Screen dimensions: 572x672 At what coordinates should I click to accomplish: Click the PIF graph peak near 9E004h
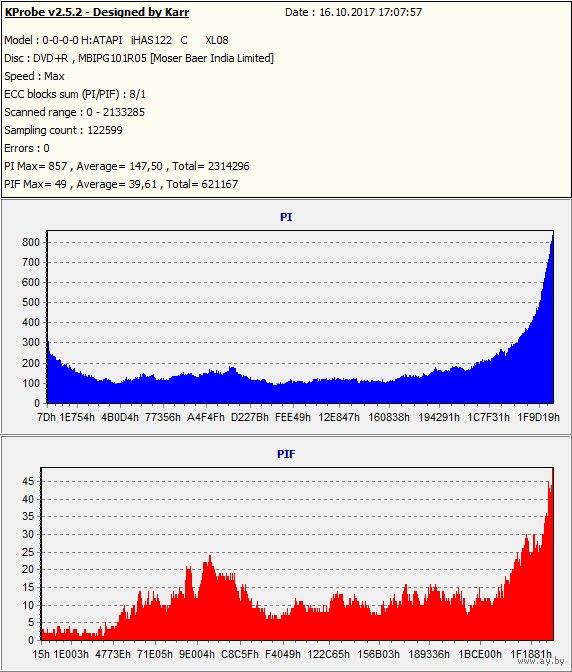click(x=210, y=558)
